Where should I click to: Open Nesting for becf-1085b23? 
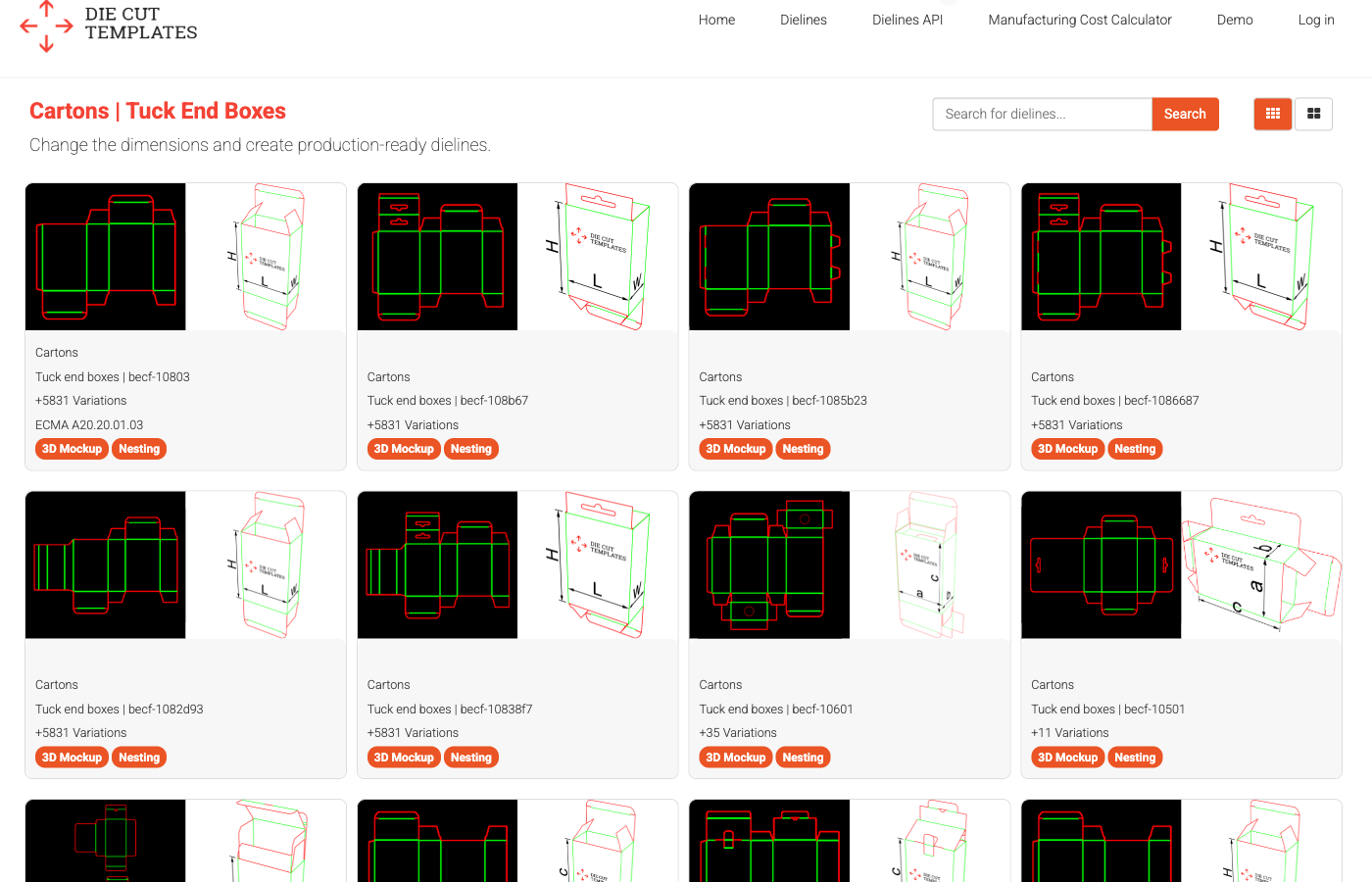pos(804,449)
